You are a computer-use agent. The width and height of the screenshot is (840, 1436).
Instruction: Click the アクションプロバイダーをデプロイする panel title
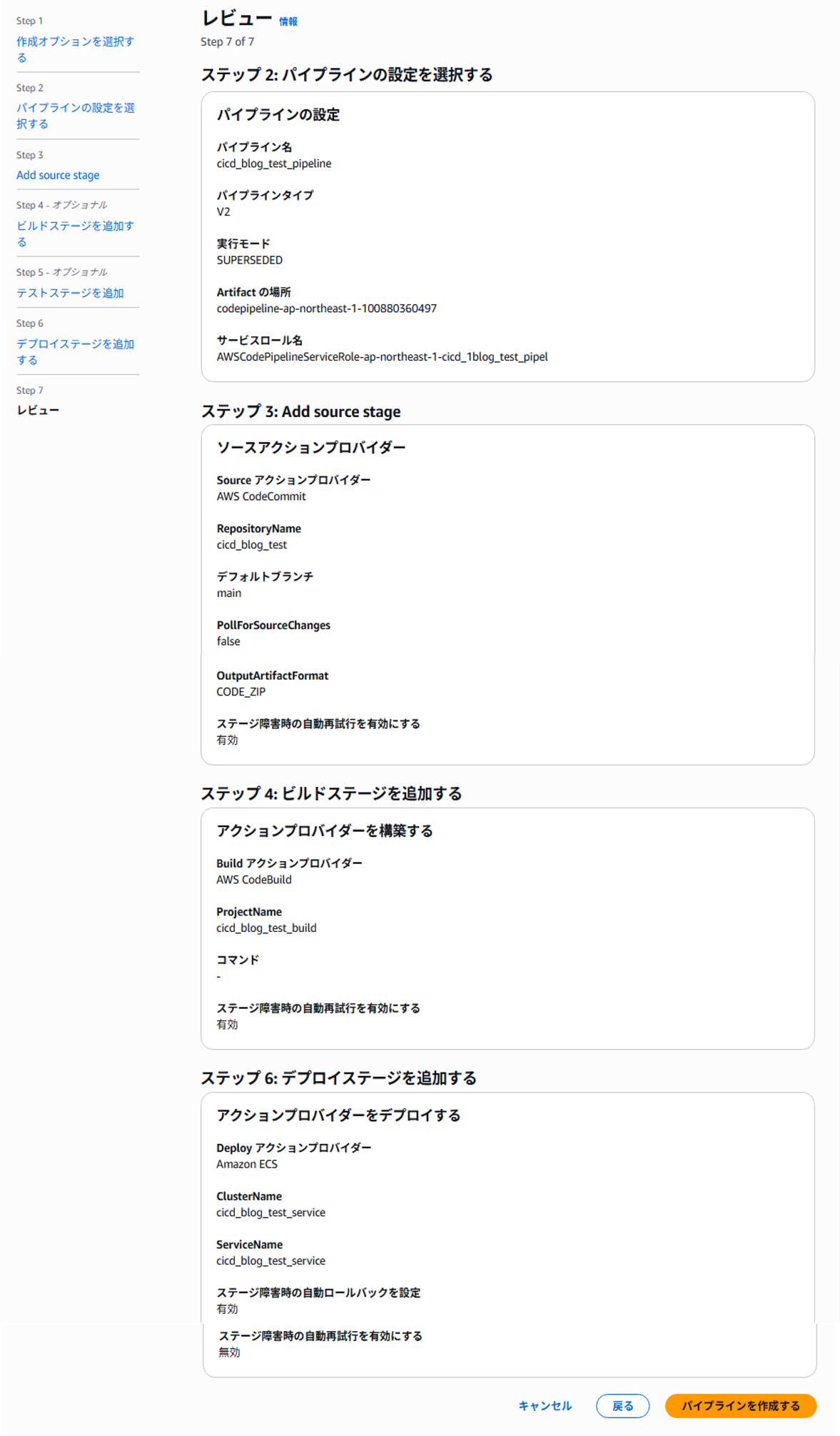click(338, 1115)
